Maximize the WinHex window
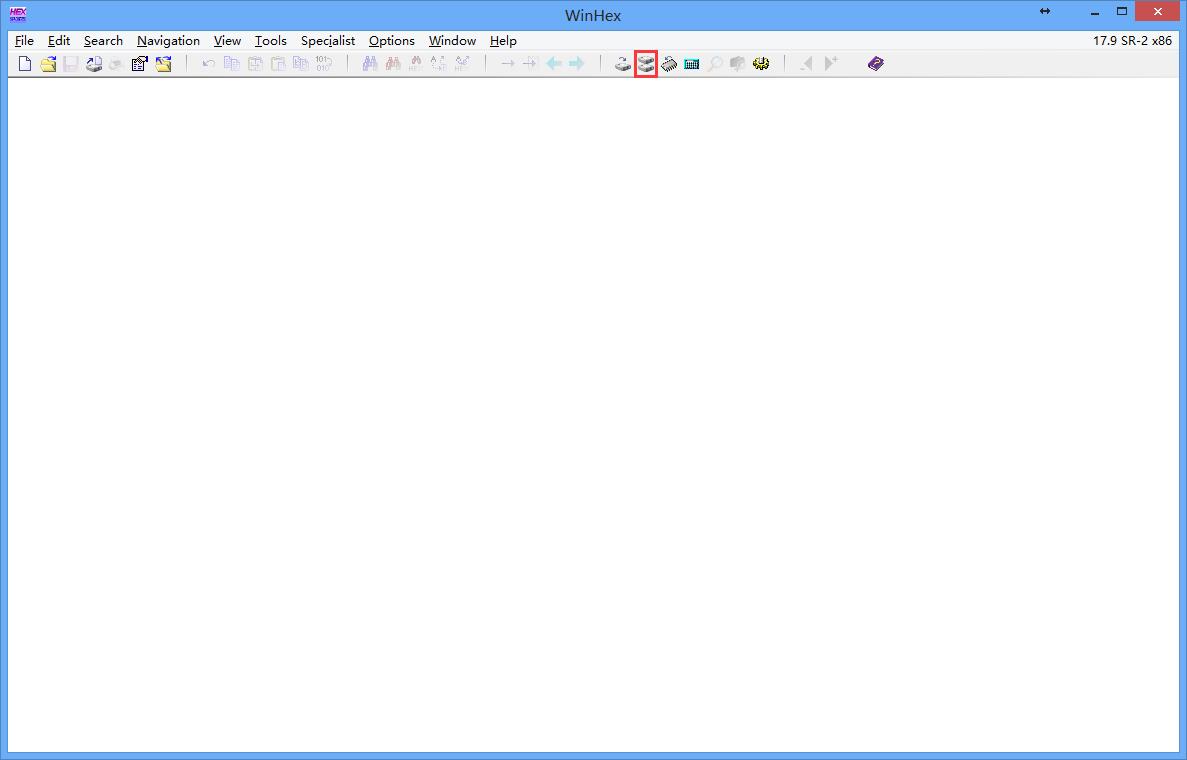Image resolution: width=1187 pixels, height=760 pixels. click(x=1122, y=12)
